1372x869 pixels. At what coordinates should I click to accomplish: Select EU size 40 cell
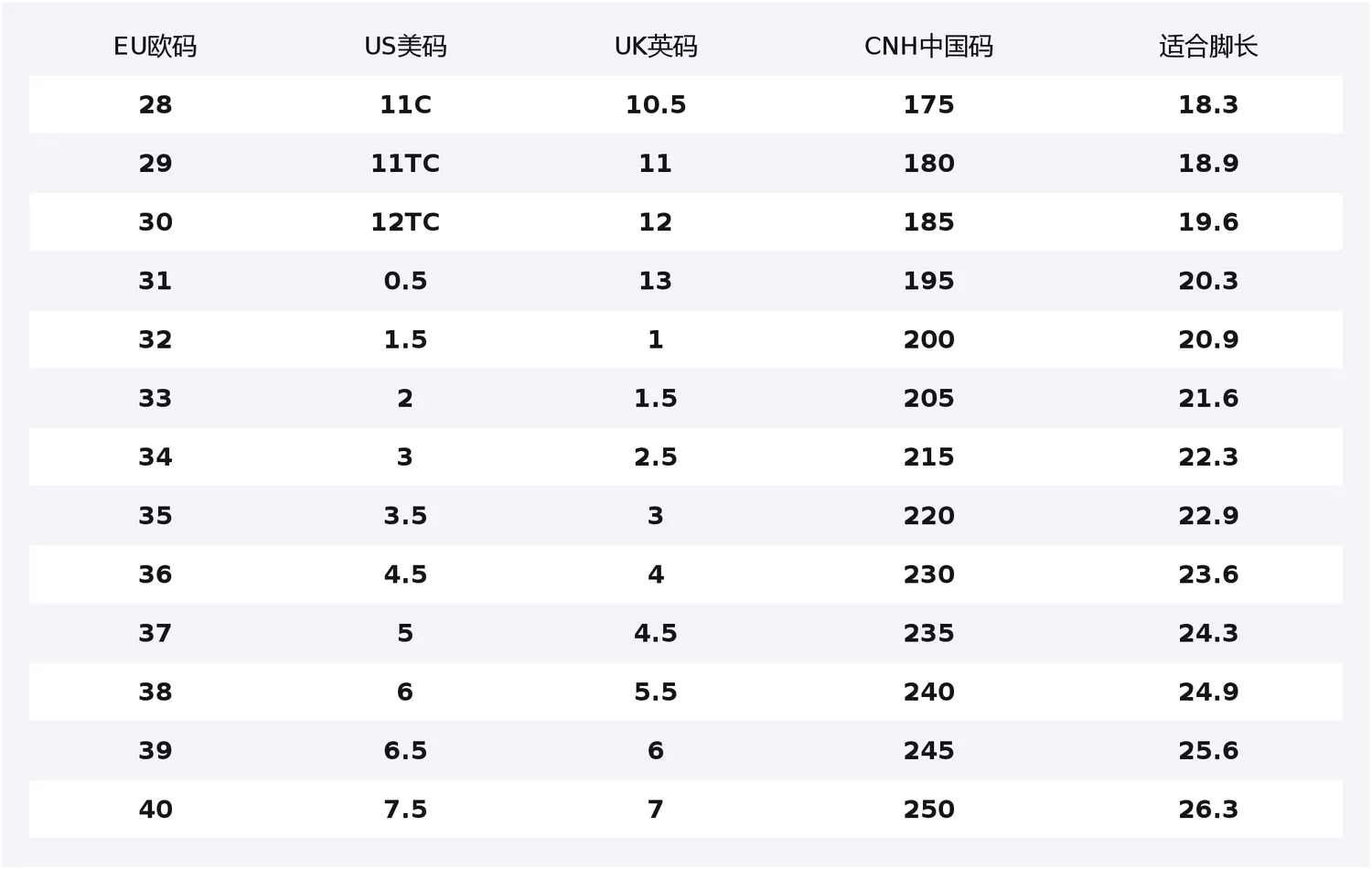(155, 809)
